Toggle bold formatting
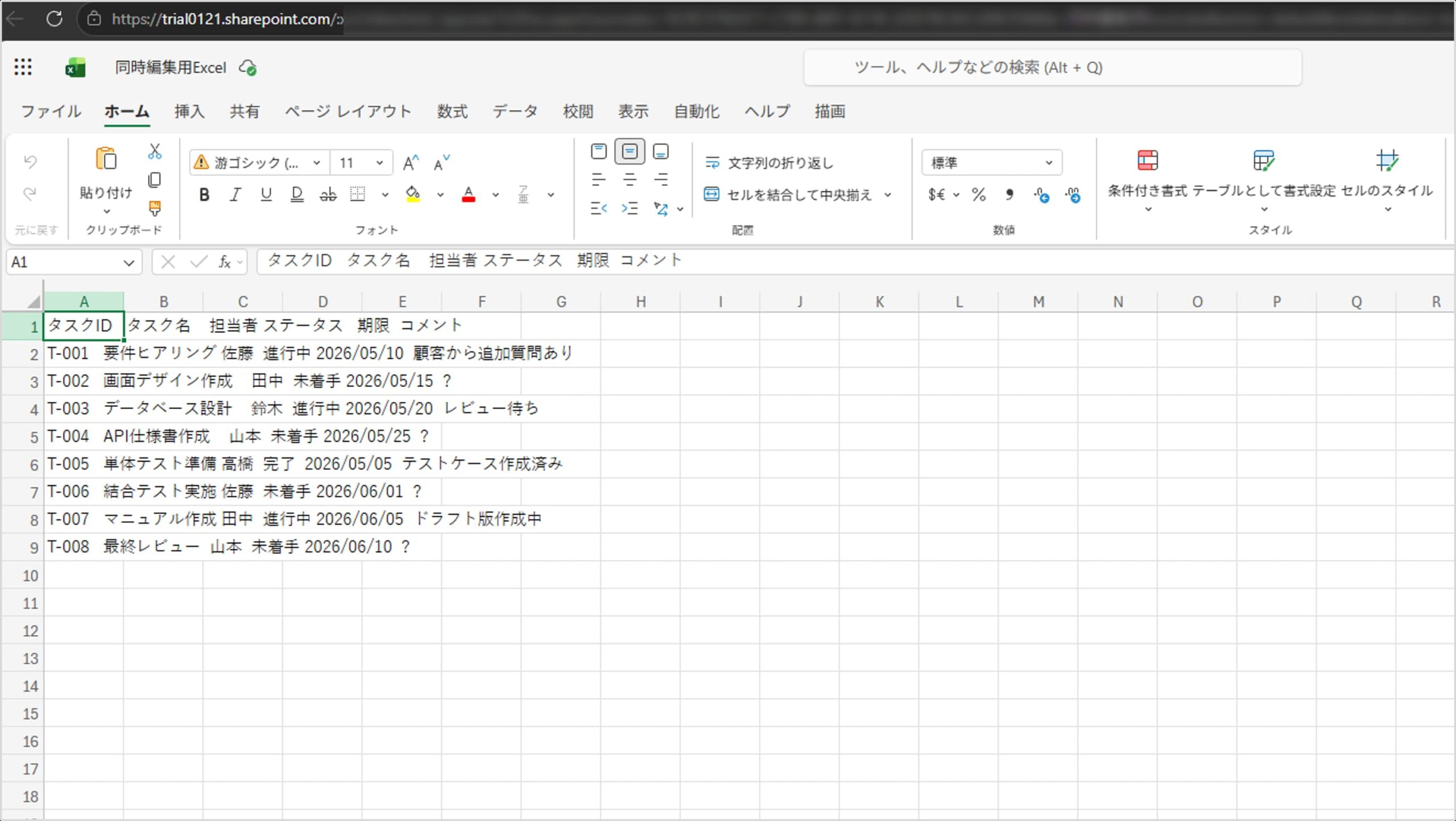Screen dimensions: 1456x821 point(204,195)
